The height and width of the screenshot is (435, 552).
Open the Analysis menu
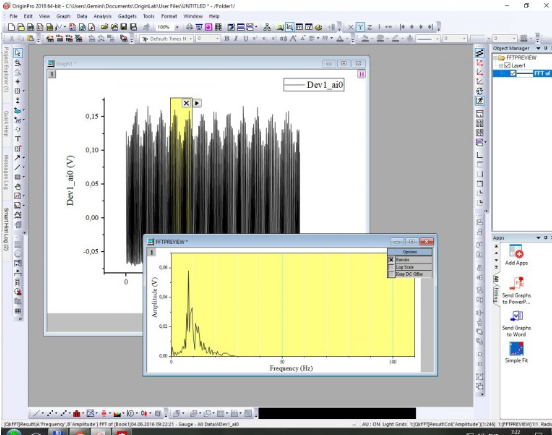coord(102,16)
